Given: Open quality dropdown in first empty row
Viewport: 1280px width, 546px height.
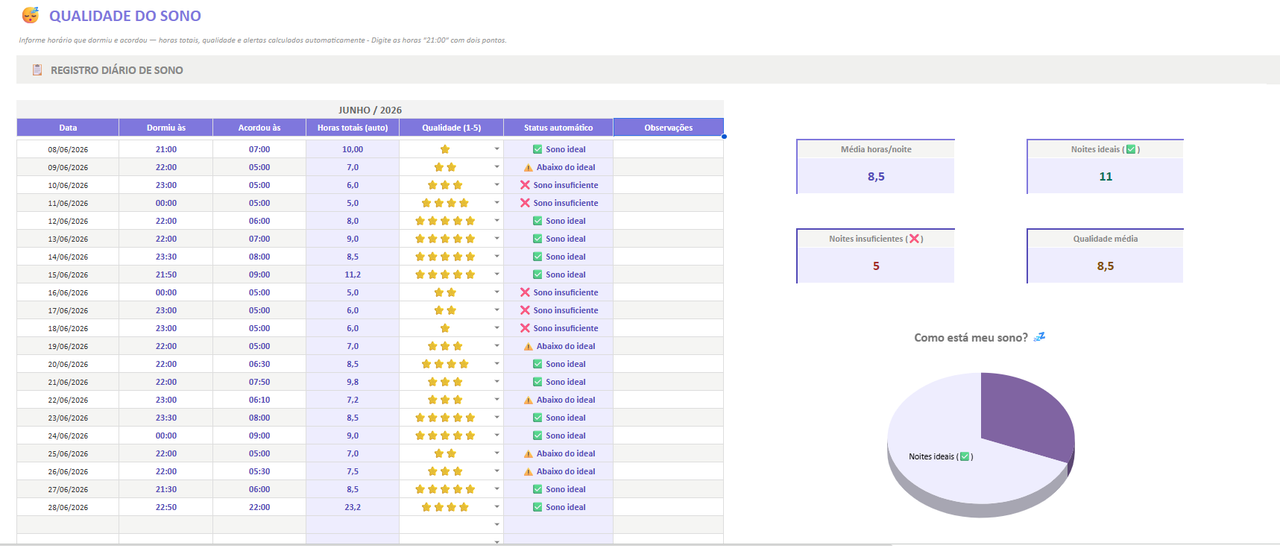Looking at the screenshot, I should 496,525.
